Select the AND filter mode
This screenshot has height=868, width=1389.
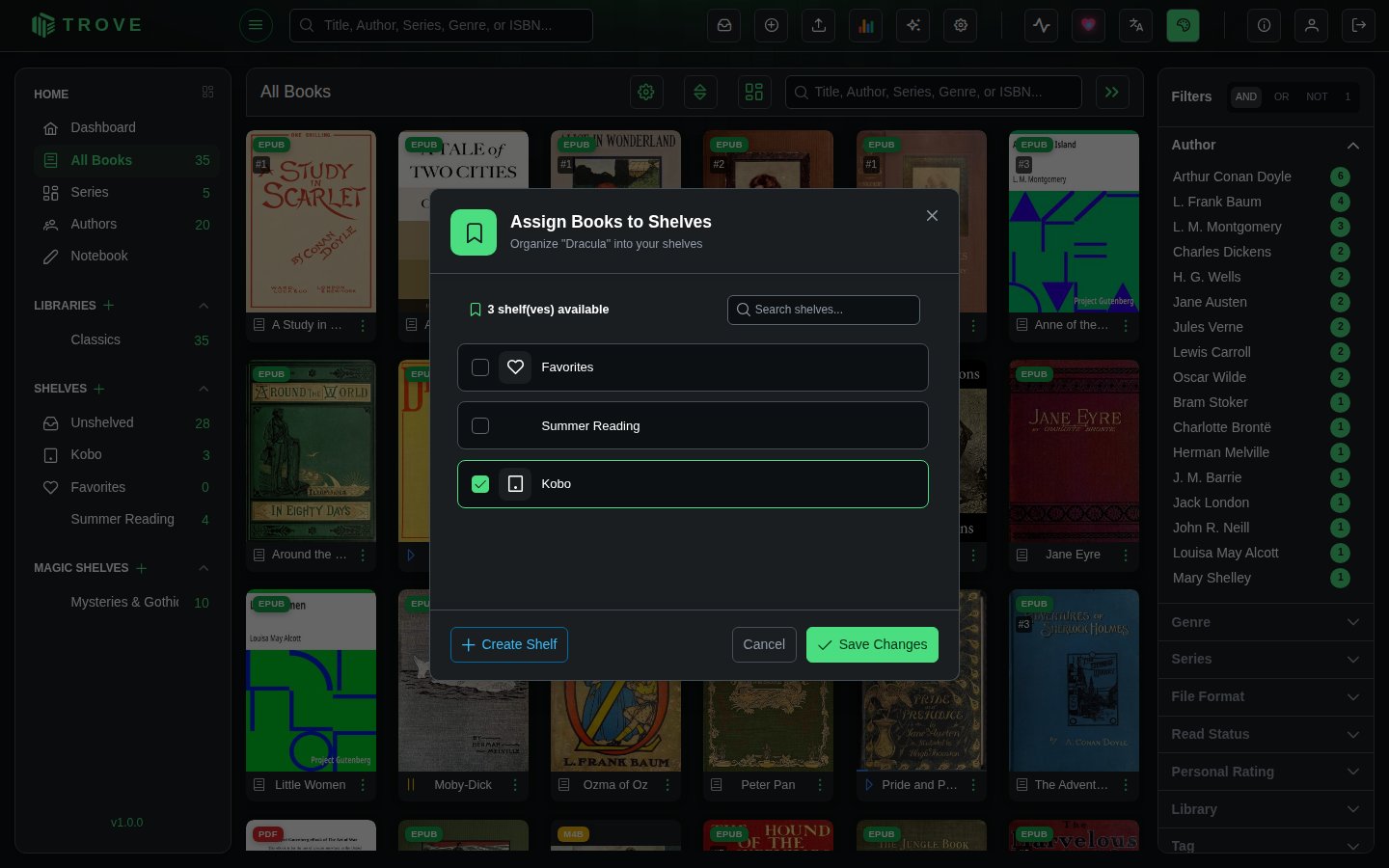pos(1246,96)
